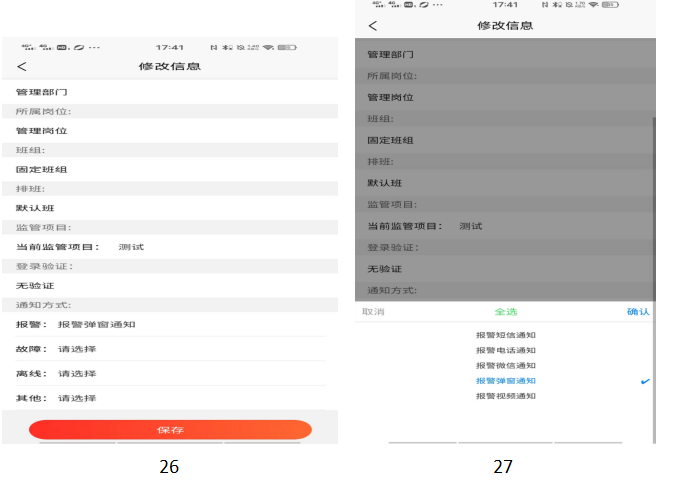Tap 17:41 clock in screen 26
The height and width of the screenshot is (490, 683).
point(170,47)
